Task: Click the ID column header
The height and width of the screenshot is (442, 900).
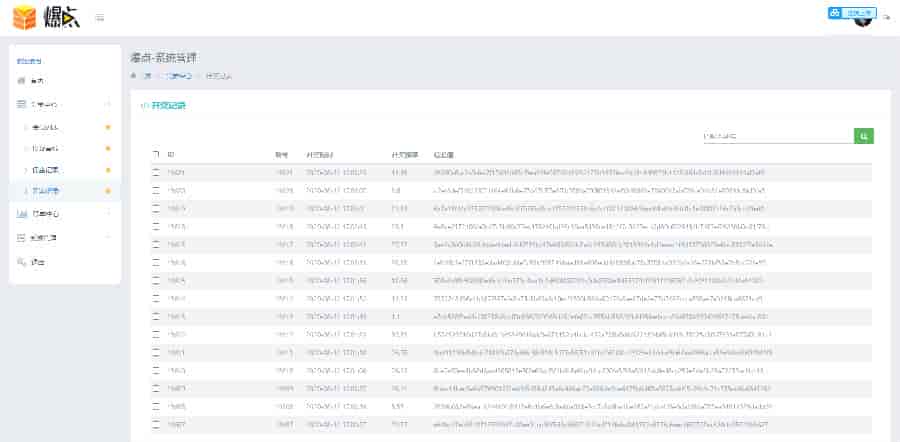Action: coord(170,155)
